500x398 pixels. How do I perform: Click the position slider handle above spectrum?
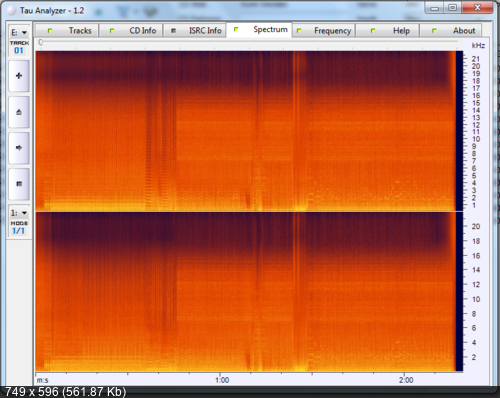[x=40, y=42]
